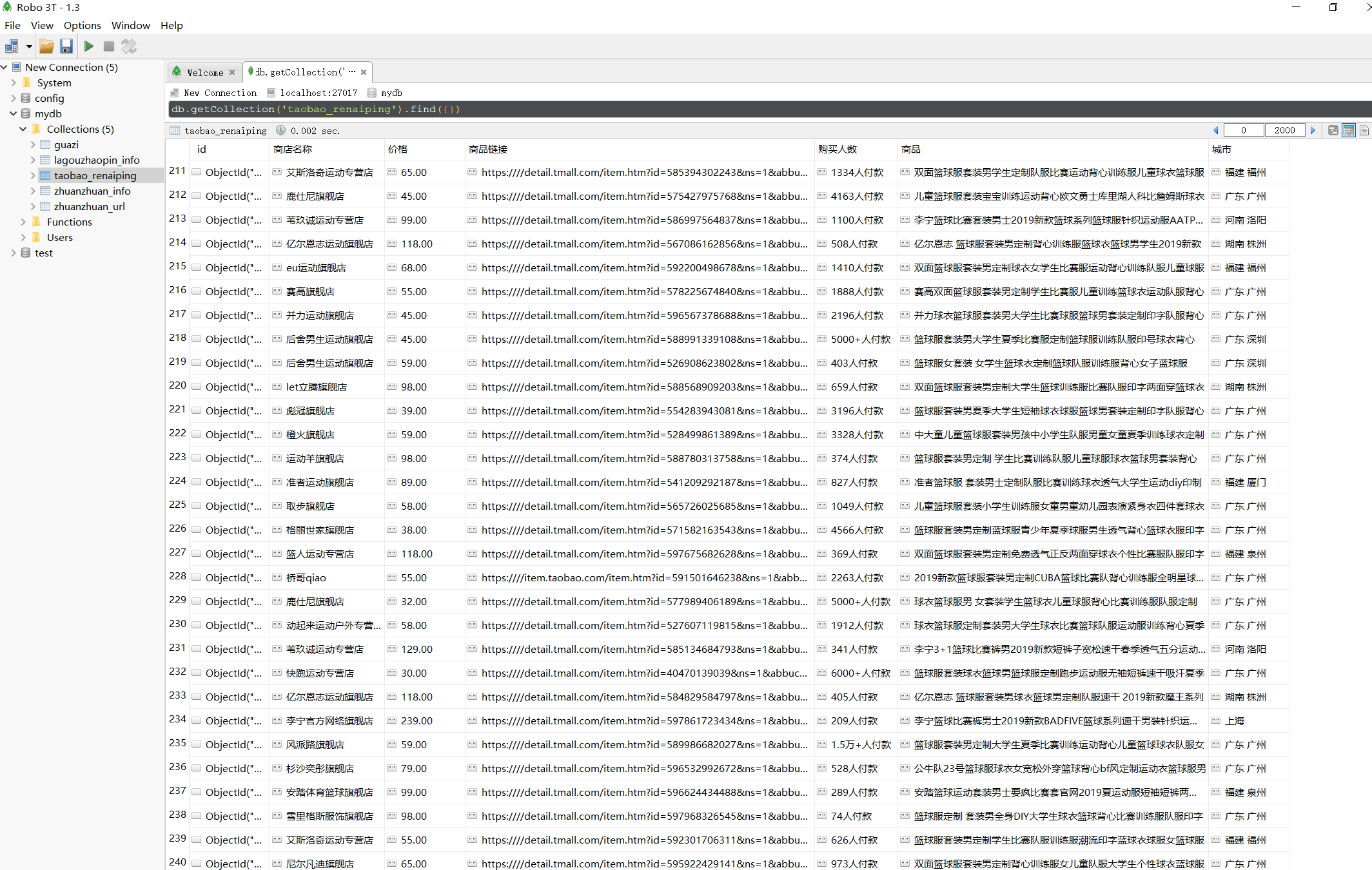Click the Connect to server toolbar icon
The width and height of the screenshot is (1372, 870).
[12, 46]
